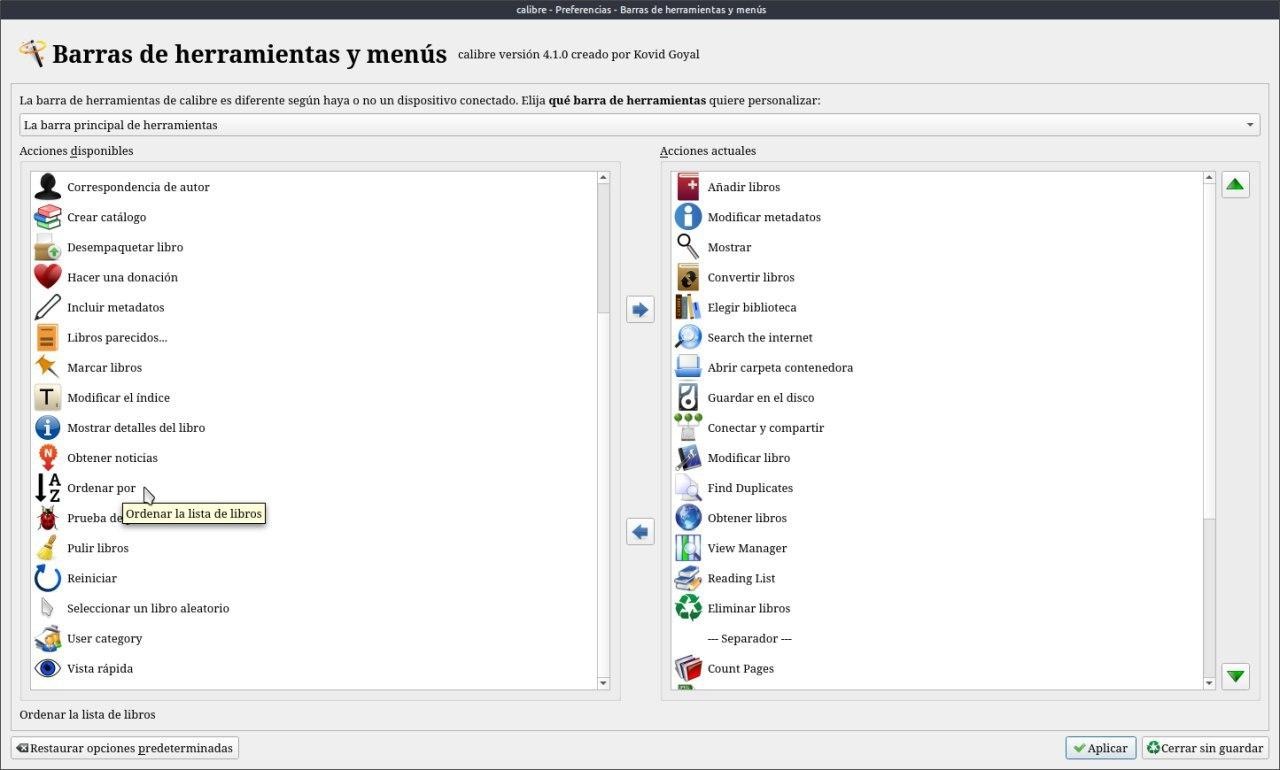Click the Aplicar button
1280x770 pixels.
tap(1101, 748)
